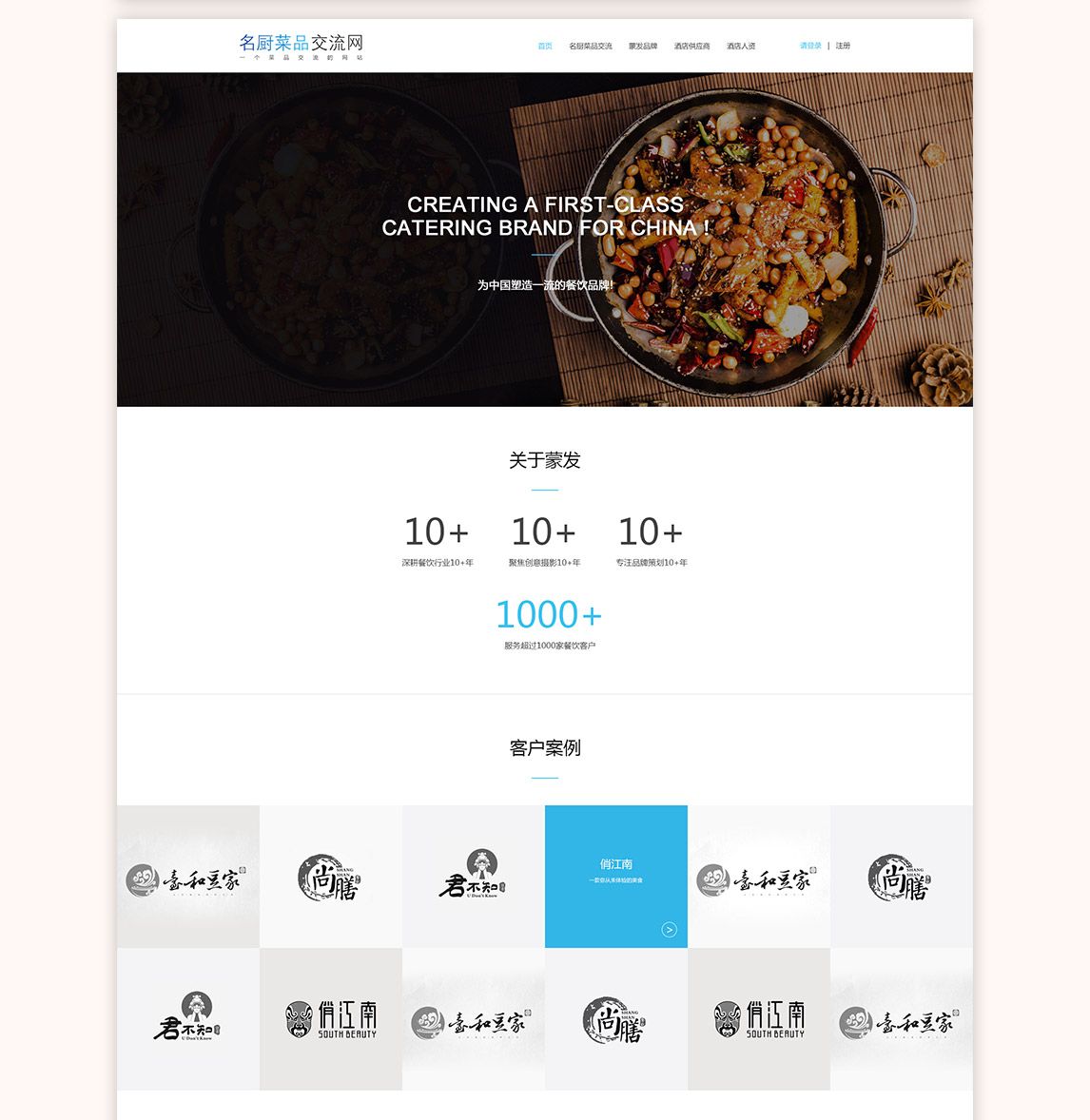Click the 壹和豆家 logo right of the blue tile

[x=759, y=877]
